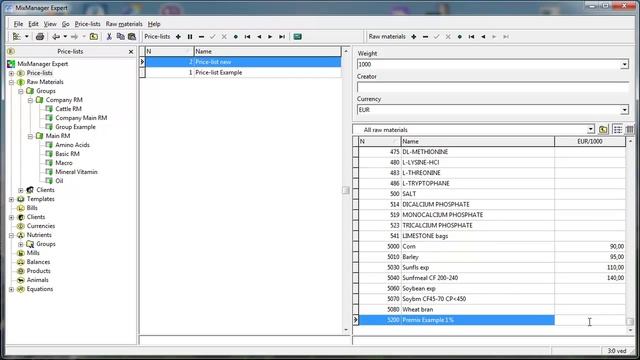Collapse the Company RM group

[x=30, y=100]
